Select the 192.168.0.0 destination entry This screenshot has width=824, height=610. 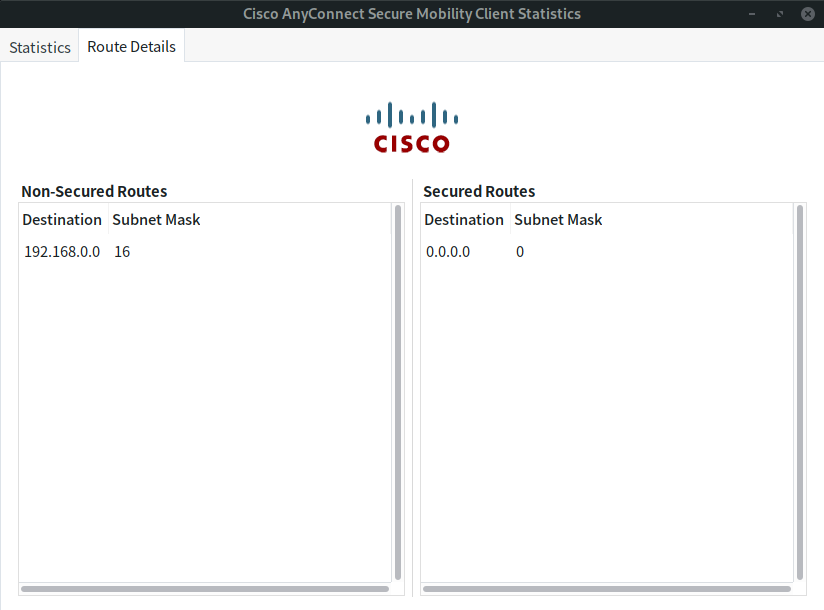62,252
